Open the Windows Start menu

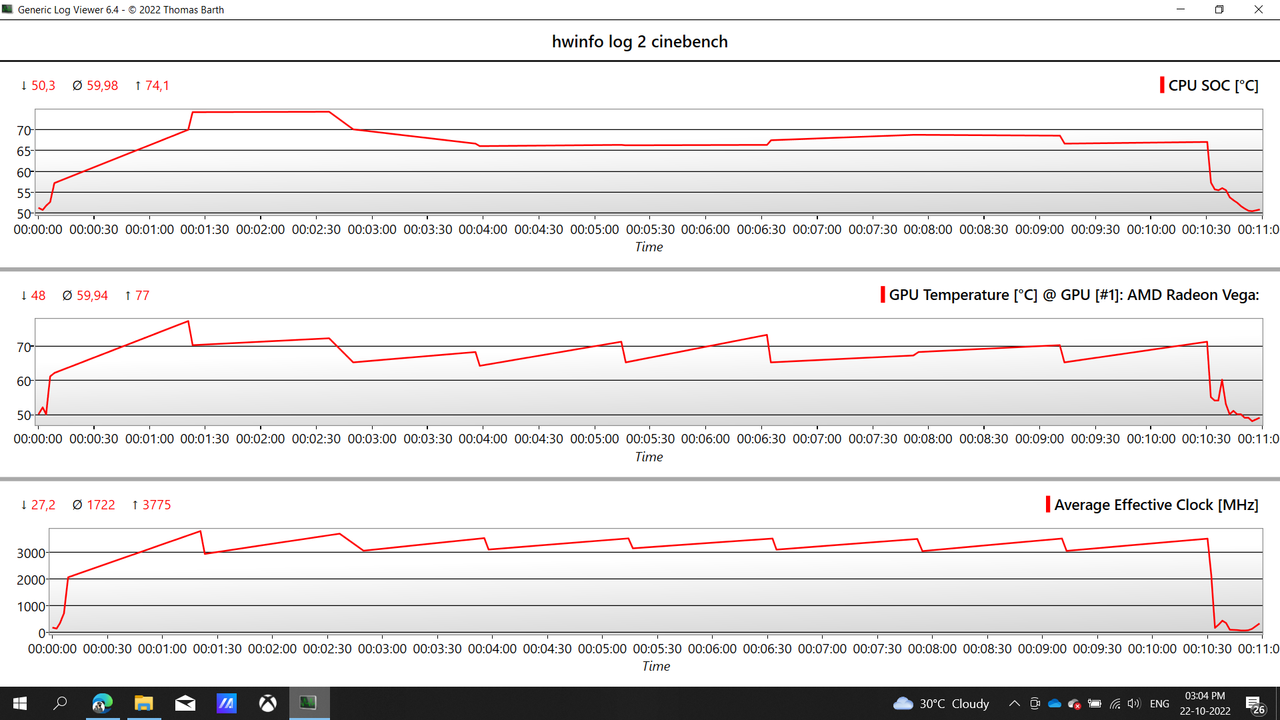click(18, 703)
